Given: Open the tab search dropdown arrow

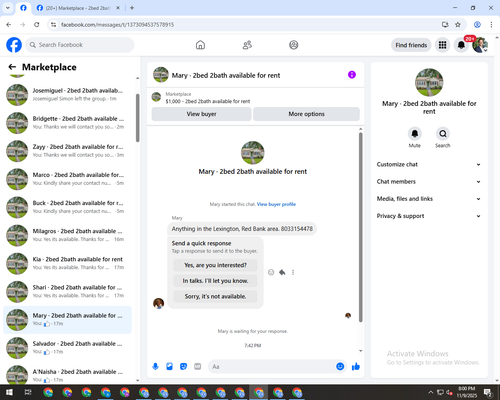Looking at the screenshot, I should [8, 8].
